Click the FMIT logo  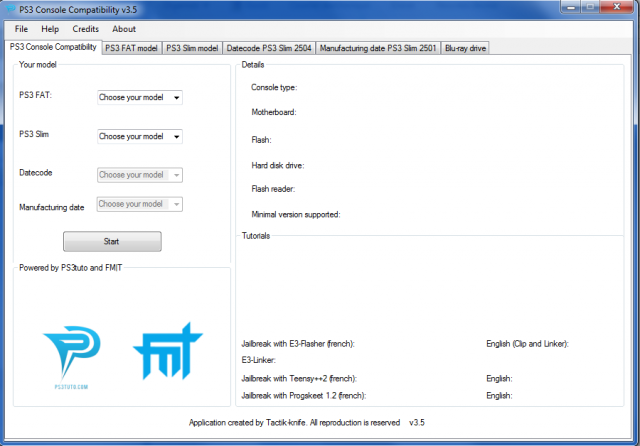(x=168, y=351)
